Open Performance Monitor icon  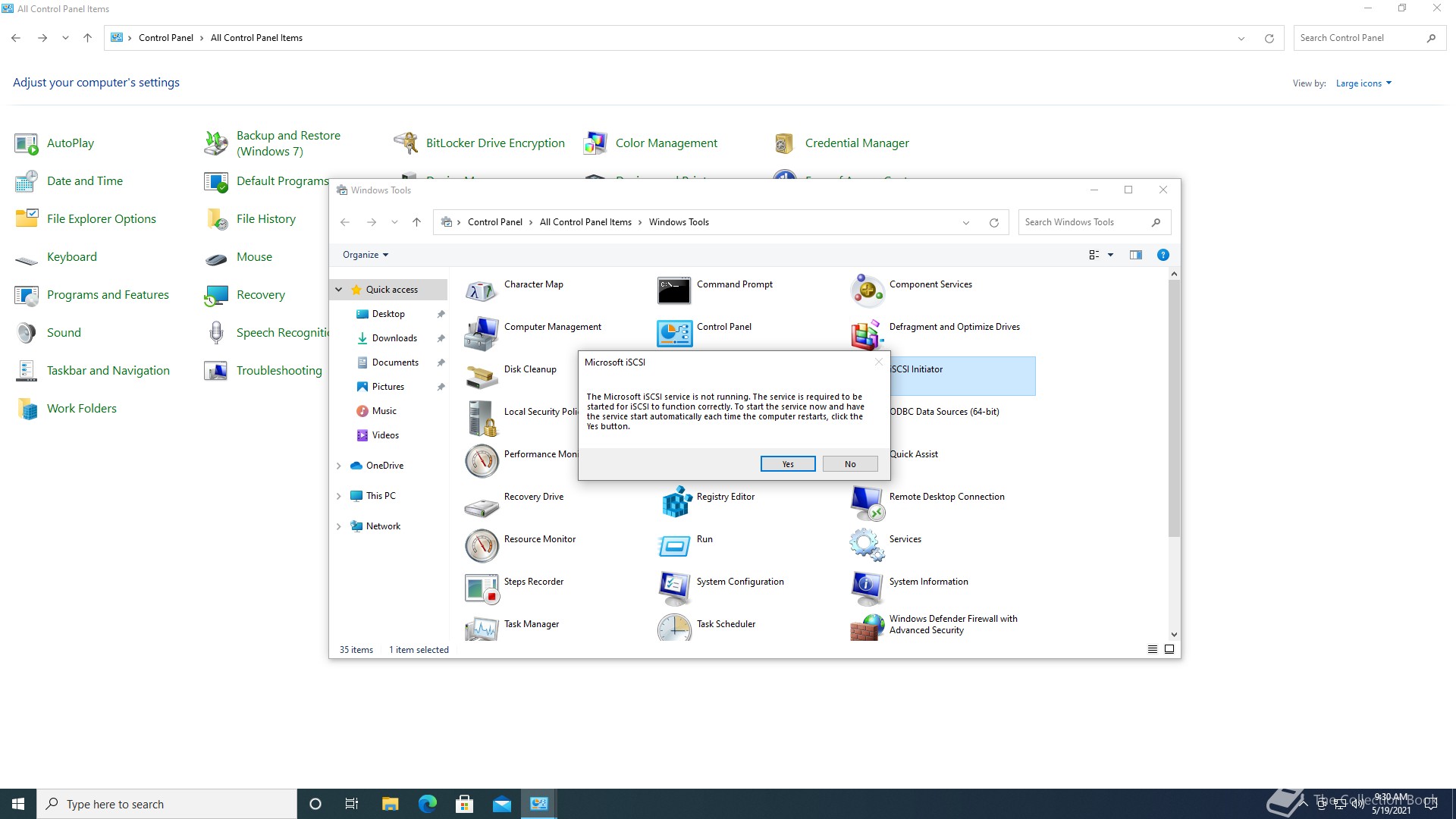click(481, 460)
